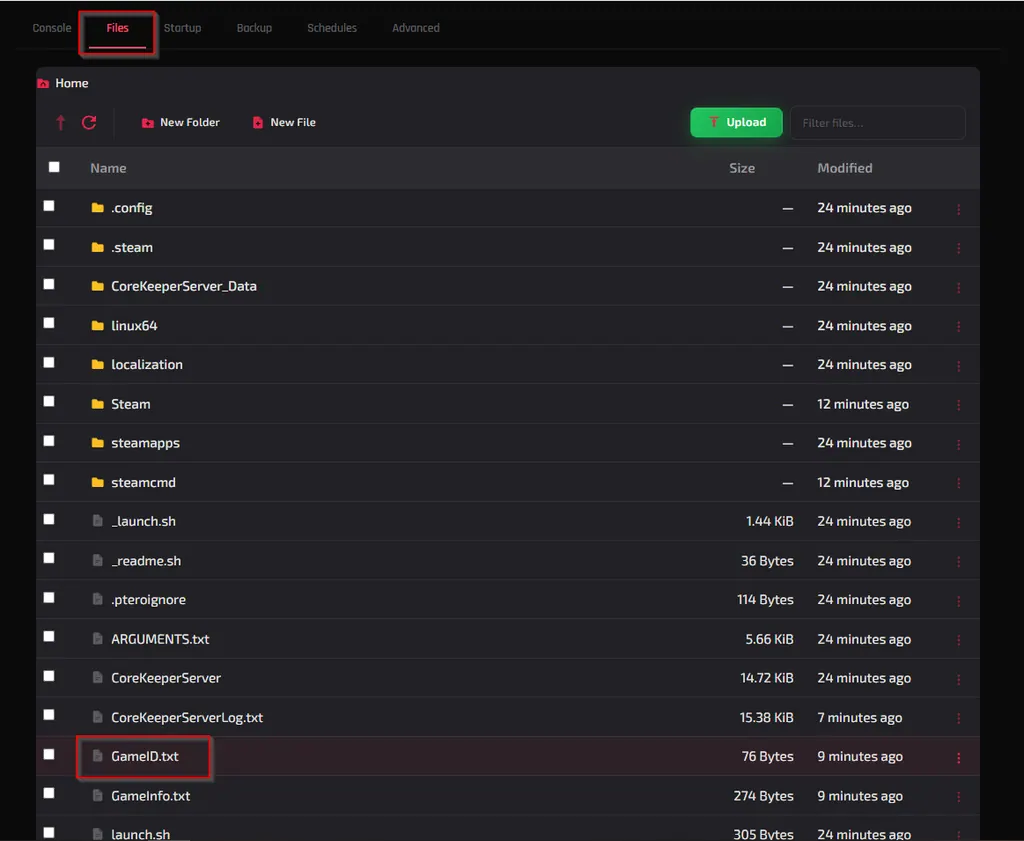
Task: Click the _launch.sh file icon
Action: 97,521
